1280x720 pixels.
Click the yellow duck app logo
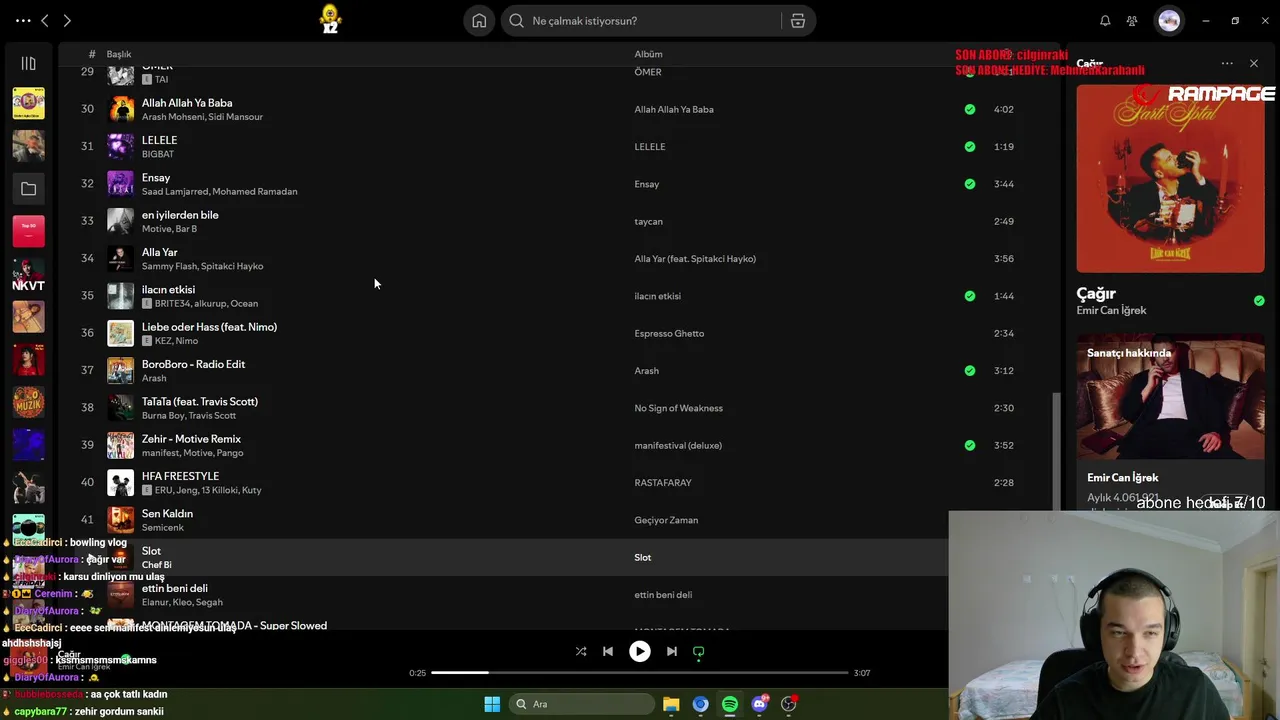coord(330,19)
